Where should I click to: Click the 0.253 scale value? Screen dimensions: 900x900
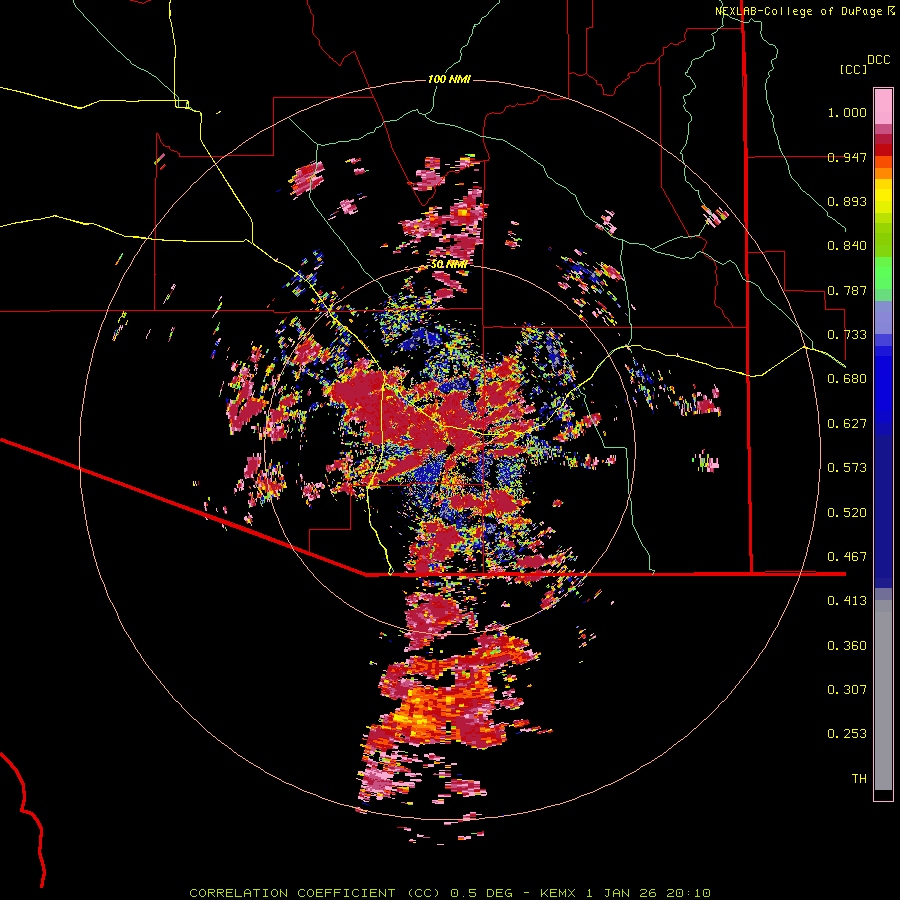coord(847,734)
